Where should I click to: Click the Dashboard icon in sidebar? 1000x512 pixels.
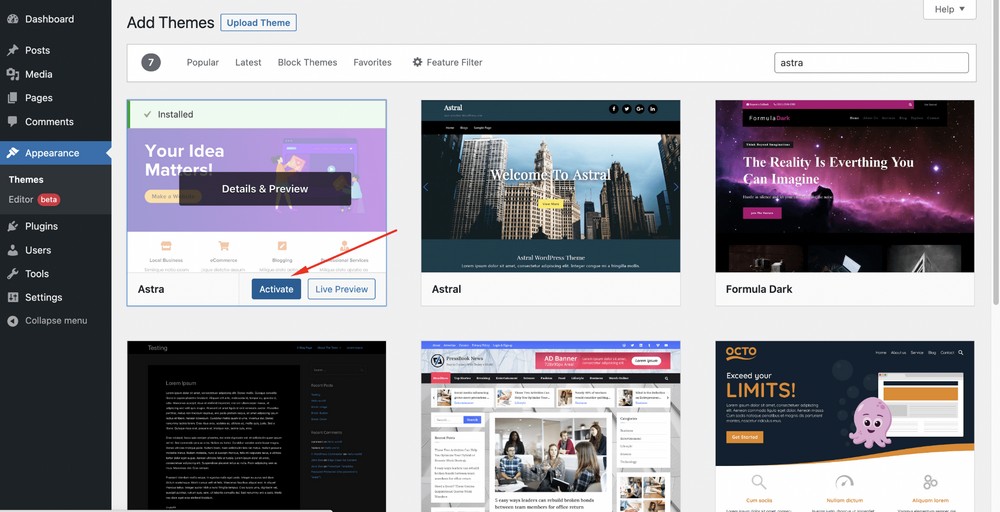coord(12,19)
